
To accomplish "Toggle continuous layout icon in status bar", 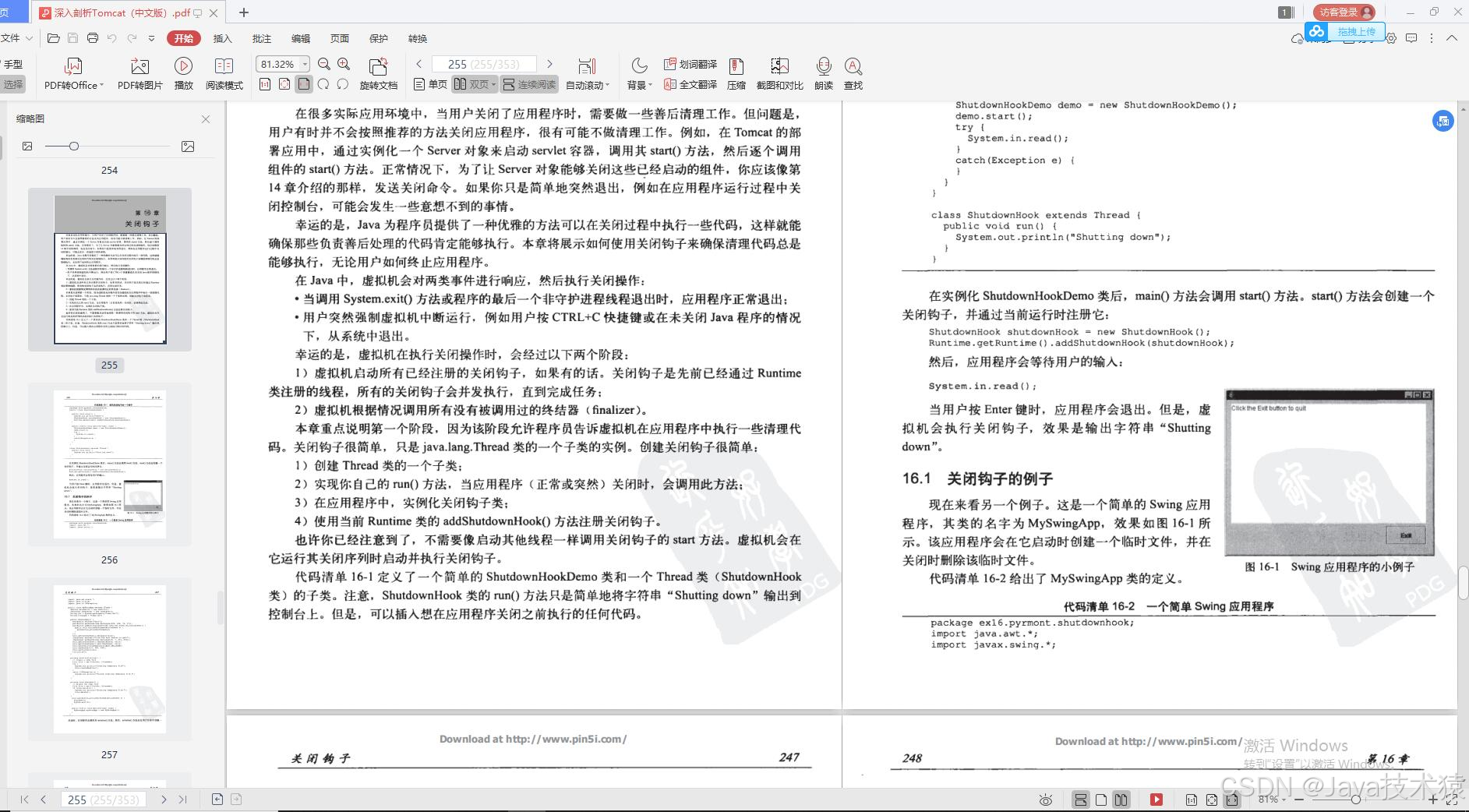I will (x=1081, y=800).
